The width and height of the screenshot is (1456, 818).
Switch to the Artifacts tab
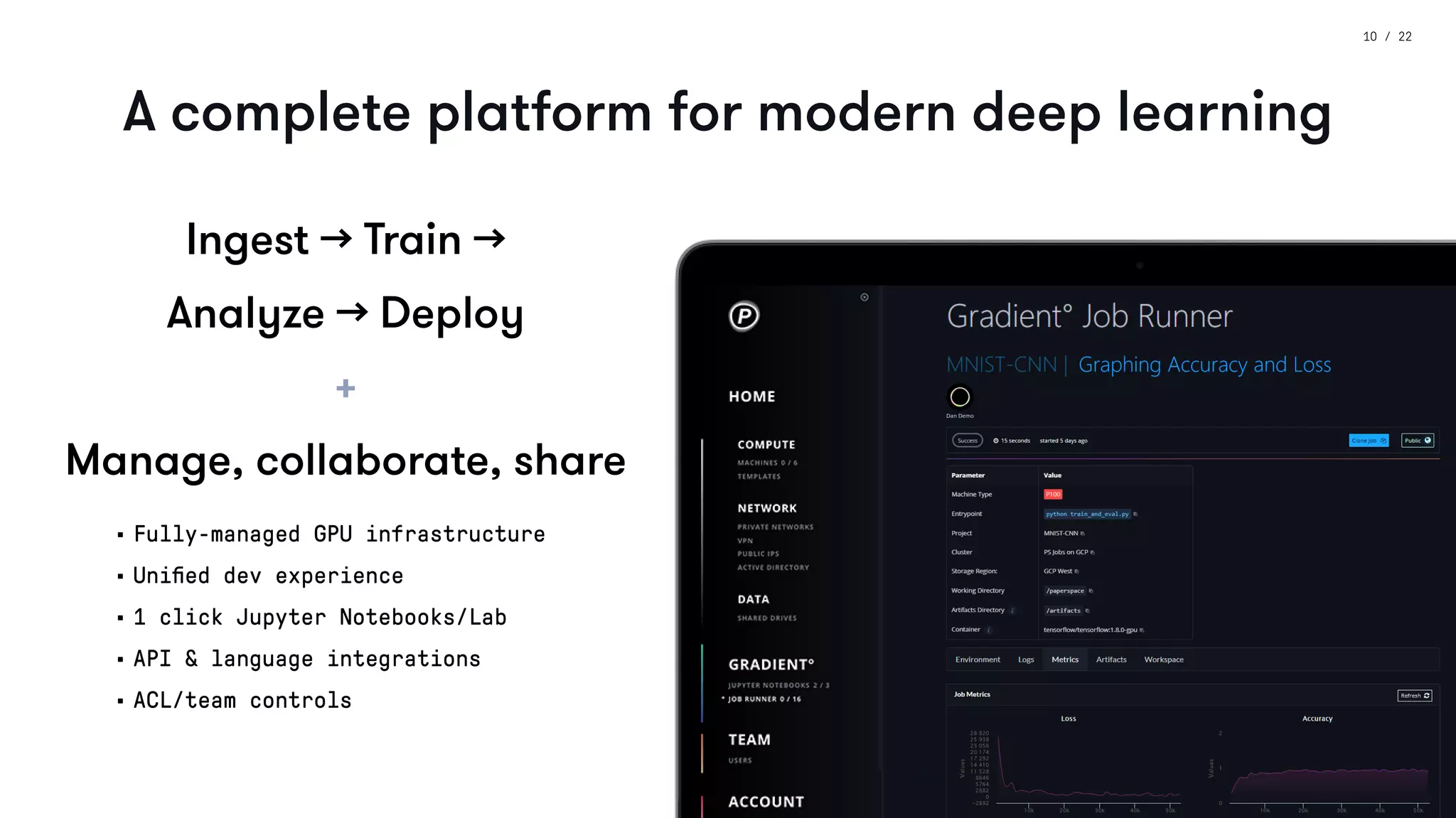pyautogui.click(x=1111, y=660)
